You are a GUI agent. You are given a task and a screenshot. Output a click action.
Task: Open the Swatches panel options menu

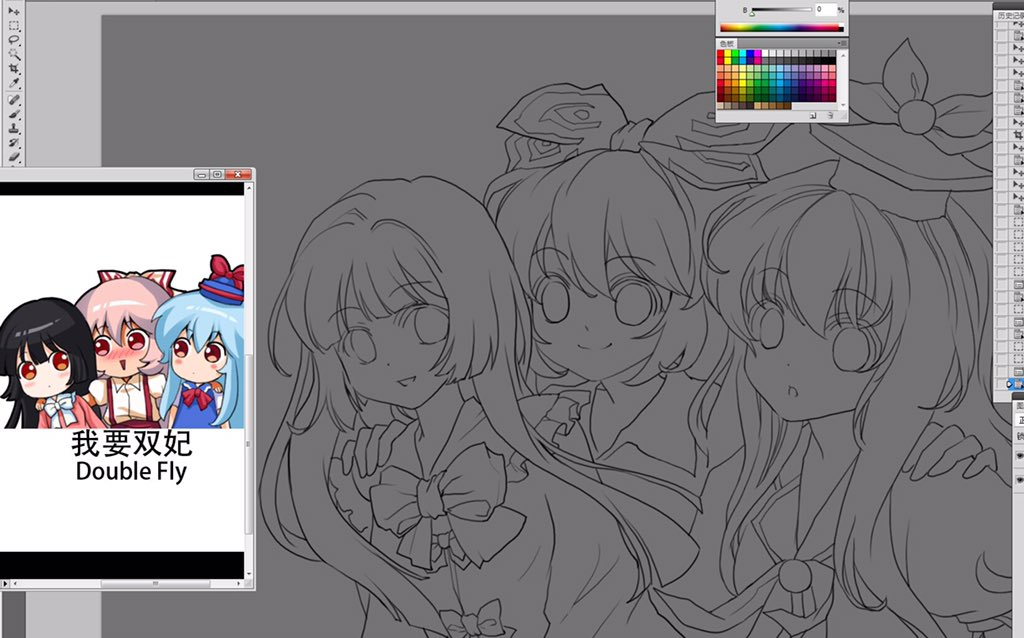point(842,44)
